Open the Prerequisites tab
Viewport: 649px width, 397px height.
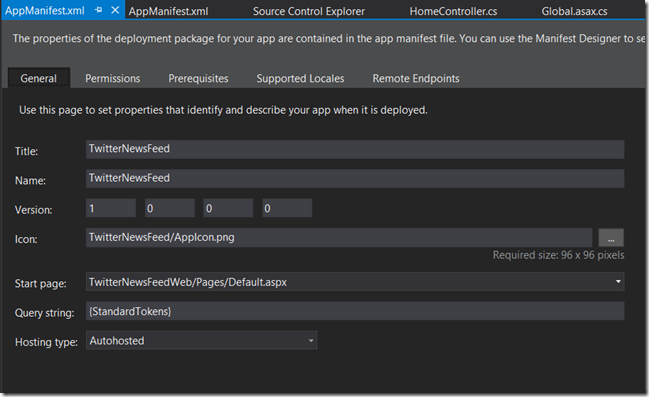[198, 78]
